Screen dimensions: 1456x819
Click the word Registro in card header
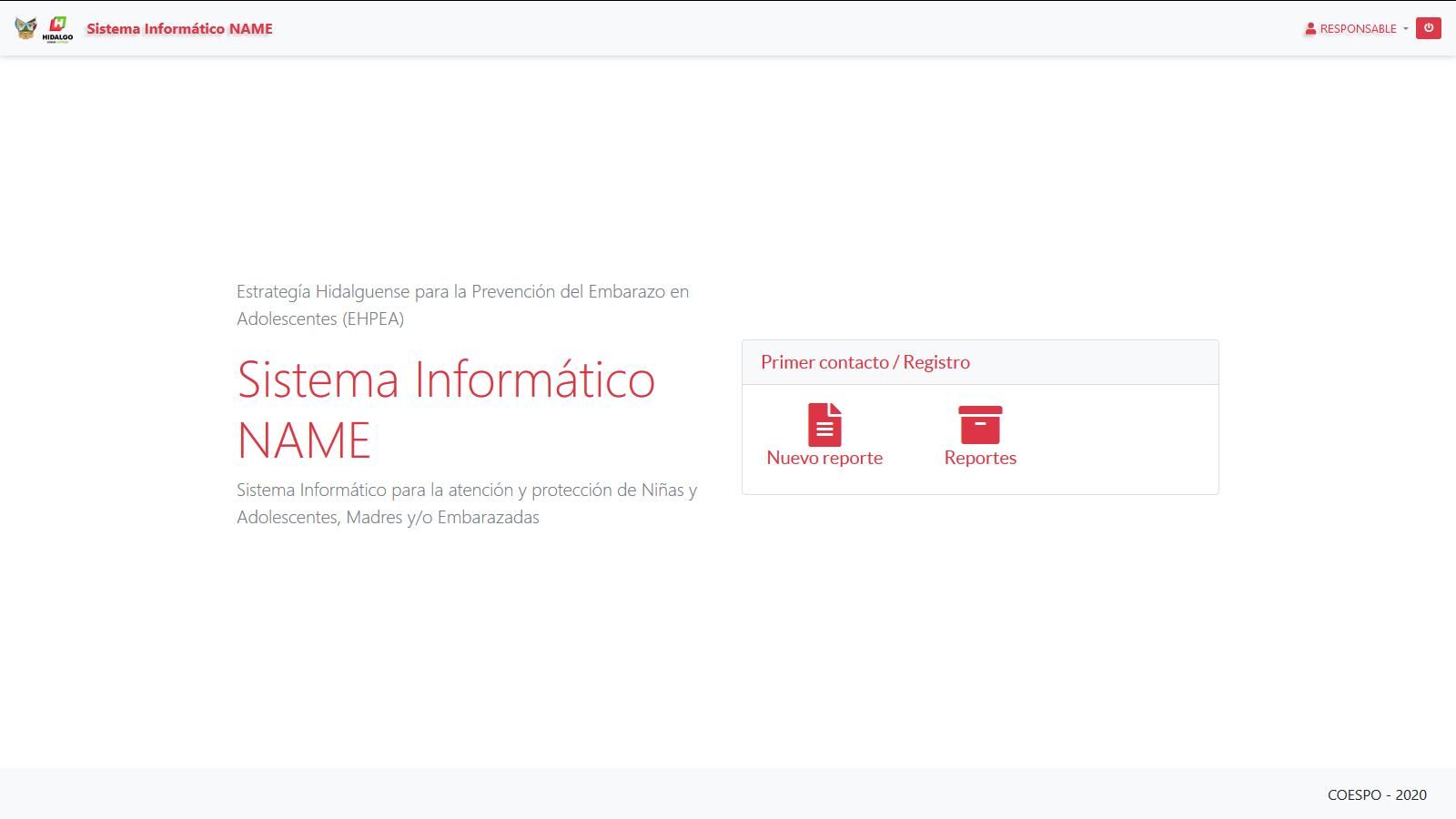936,362
